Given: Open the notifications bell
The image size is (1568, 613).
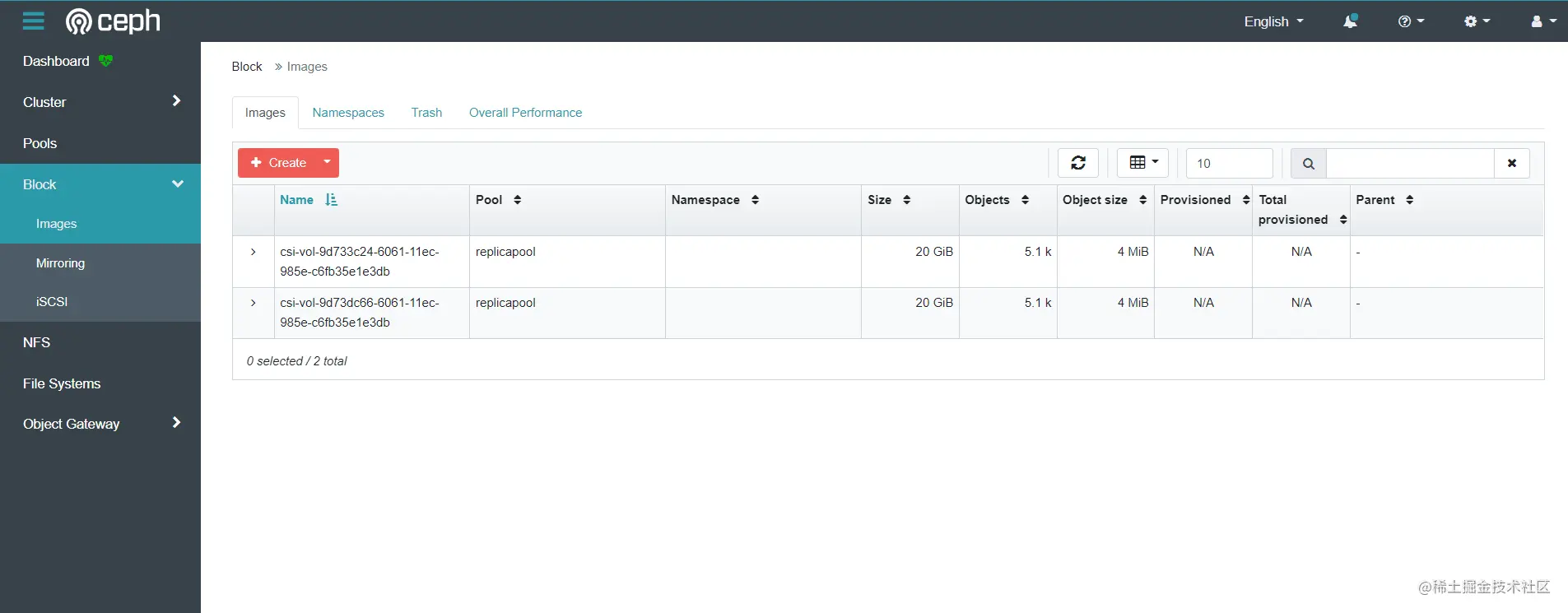Looking at the screenshot, I should pyautogui.click(x=1350, y=21).
